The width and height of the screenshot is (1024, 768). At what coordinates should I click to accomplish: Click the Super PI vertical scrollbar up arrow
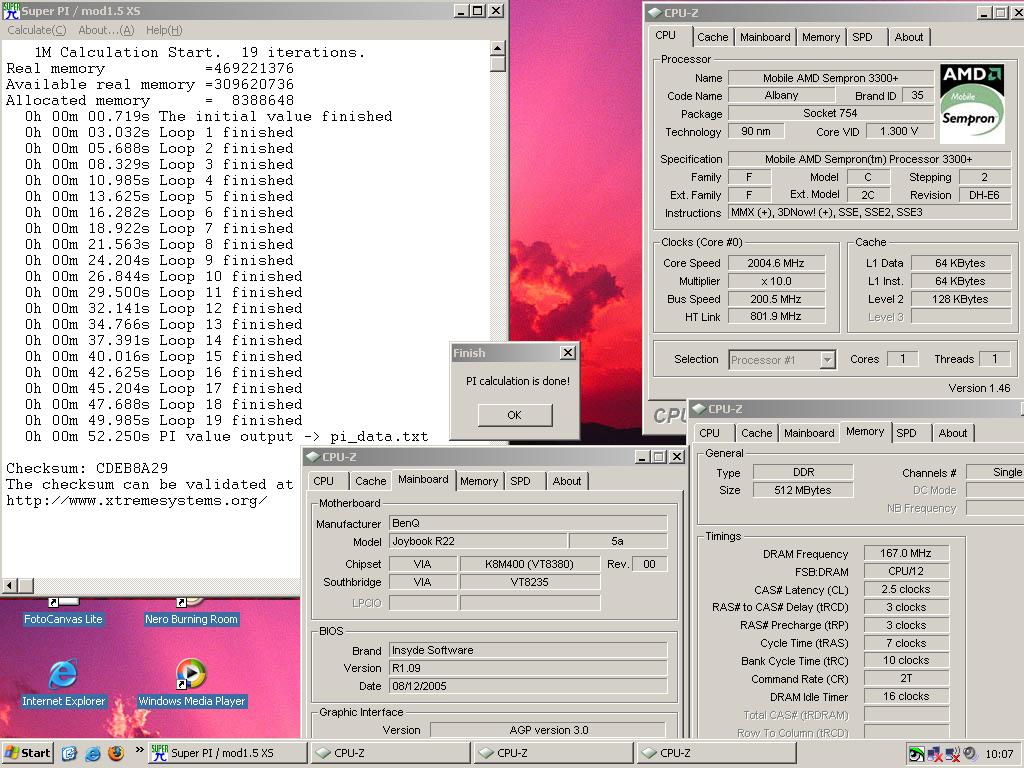point(498,48)
